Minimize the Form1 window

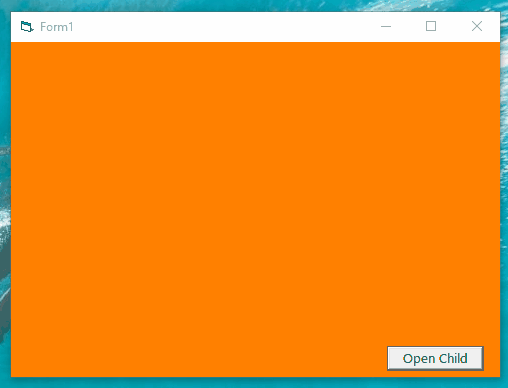point(386,26)
